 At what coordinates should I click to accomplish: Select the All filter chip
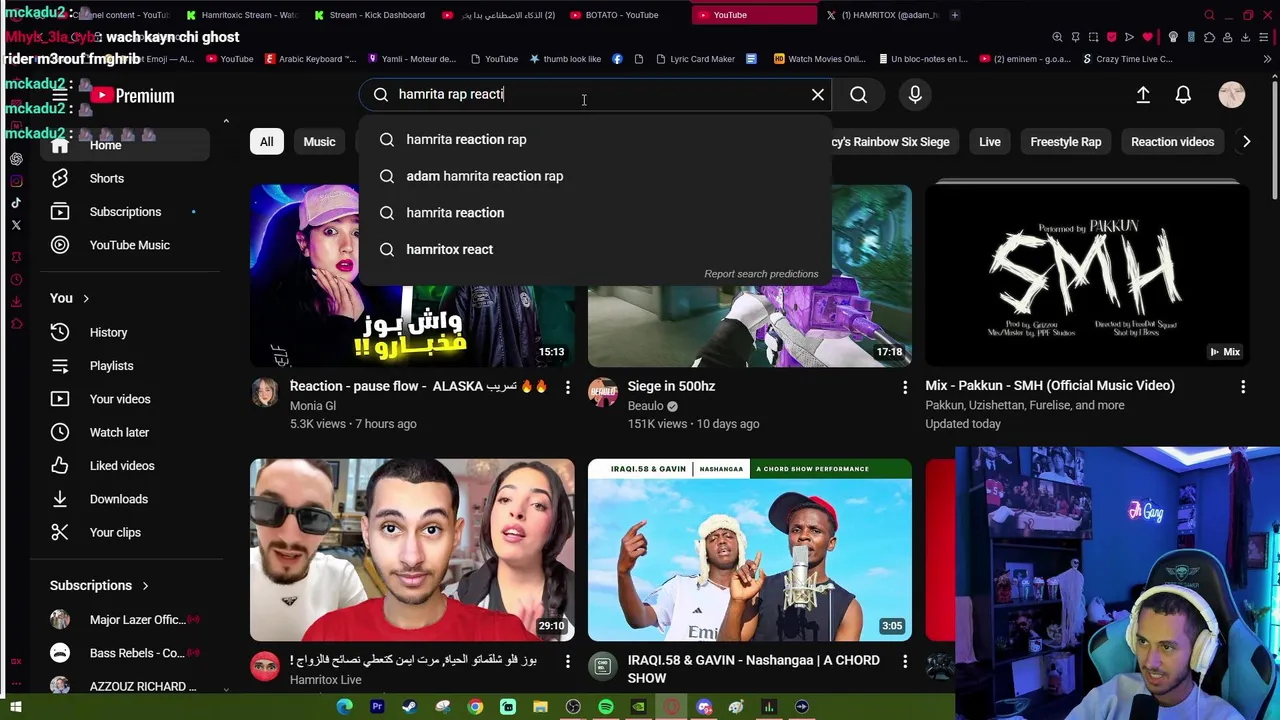(x=266, y=142)
